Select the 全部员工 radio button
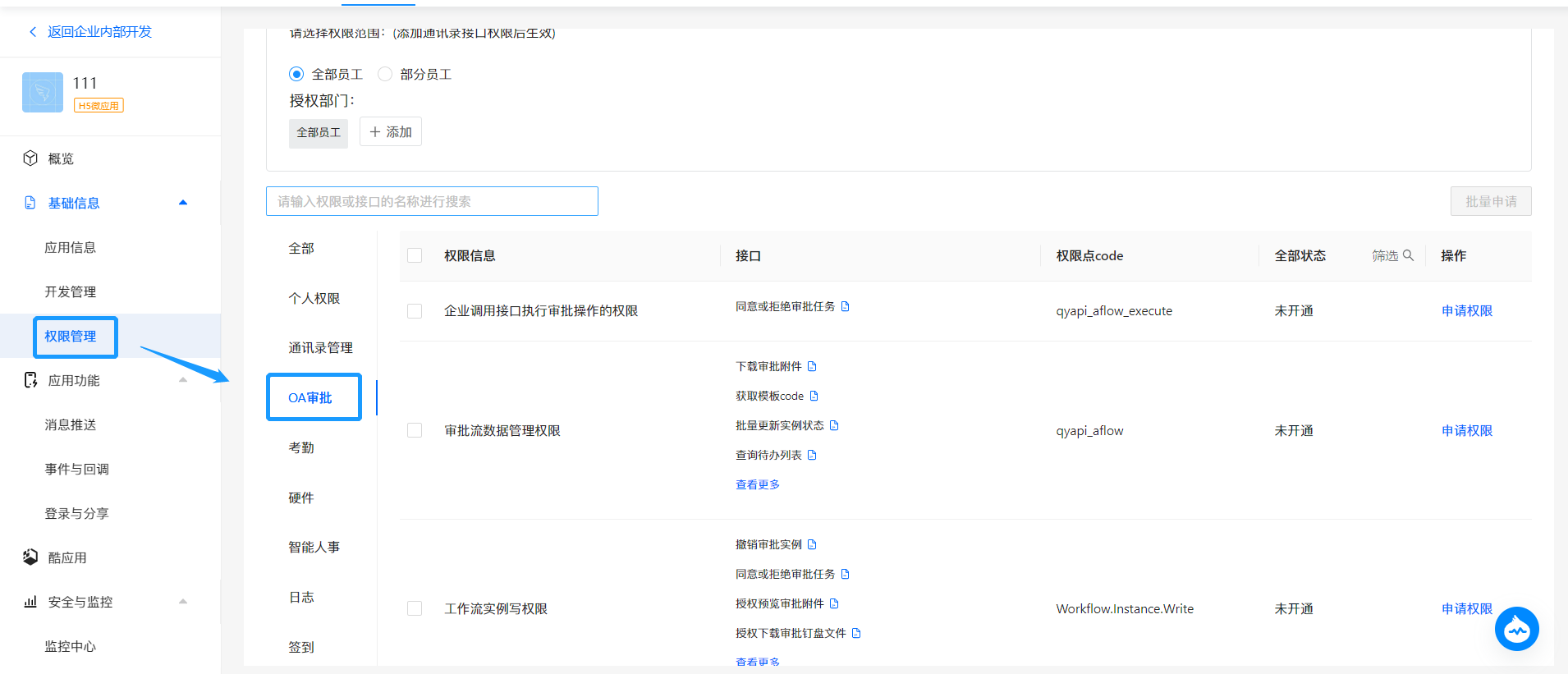The height and width of the screenshot is (674, 1568). coord(296,74)
